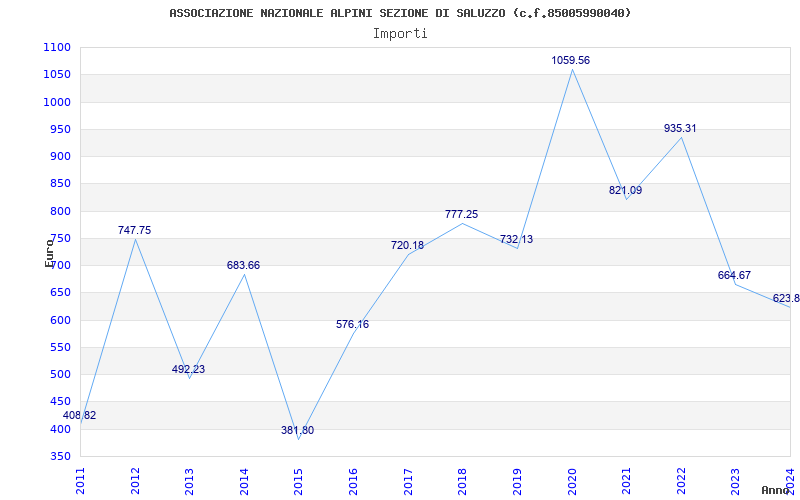Click the data label 683.66
Screen dimensions: 800x500
pos(243,266)
